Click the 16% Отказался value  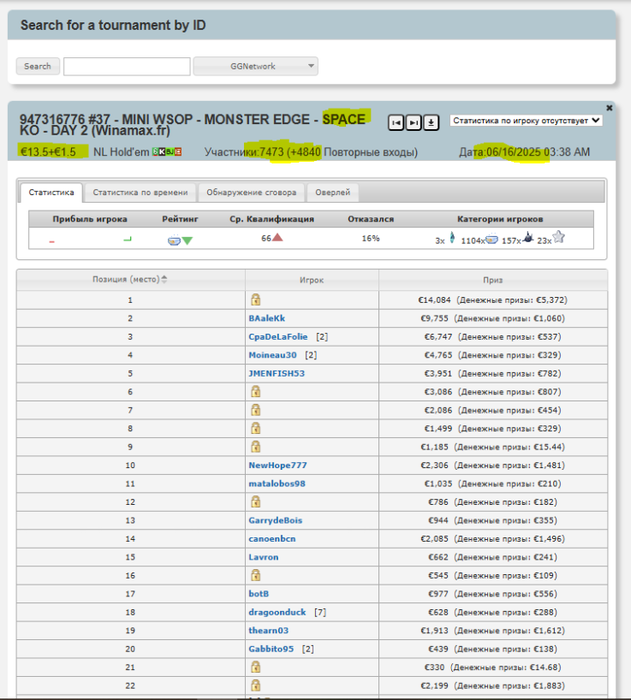click(x=371, y=238)
